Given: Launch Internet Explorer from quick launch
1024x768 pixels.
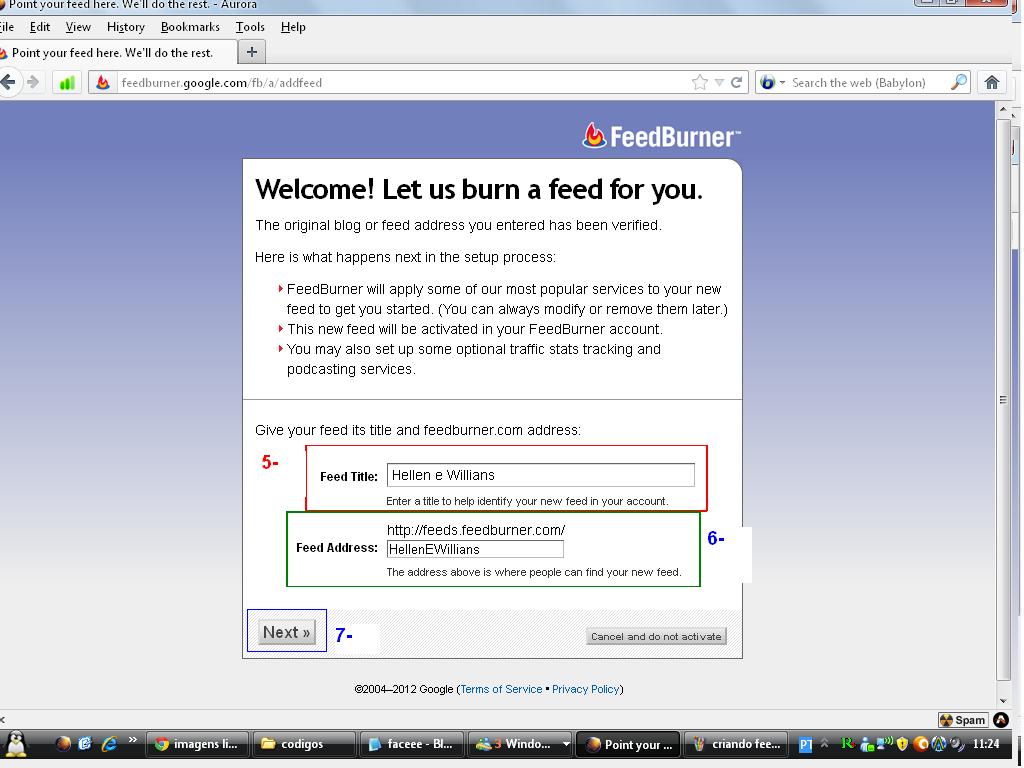Looking at the screenshot, I should 108,743.
